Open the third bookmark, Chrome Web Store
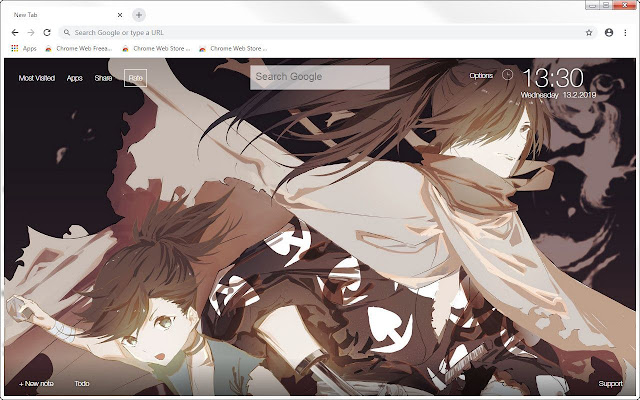The image size is (640, 400). (233, 49)
